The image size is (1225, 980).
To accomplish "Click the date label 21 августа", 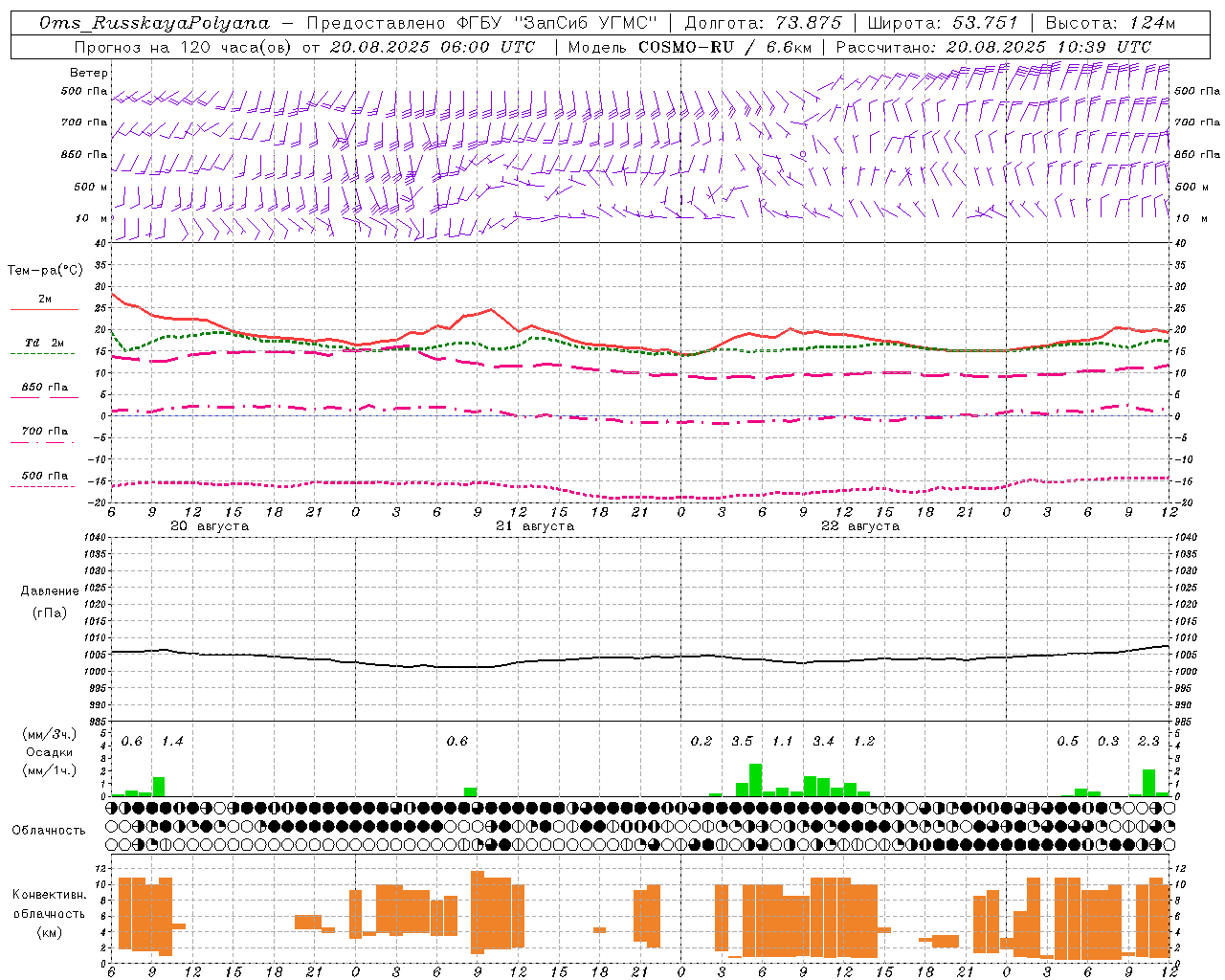I will tap(535, 526).
